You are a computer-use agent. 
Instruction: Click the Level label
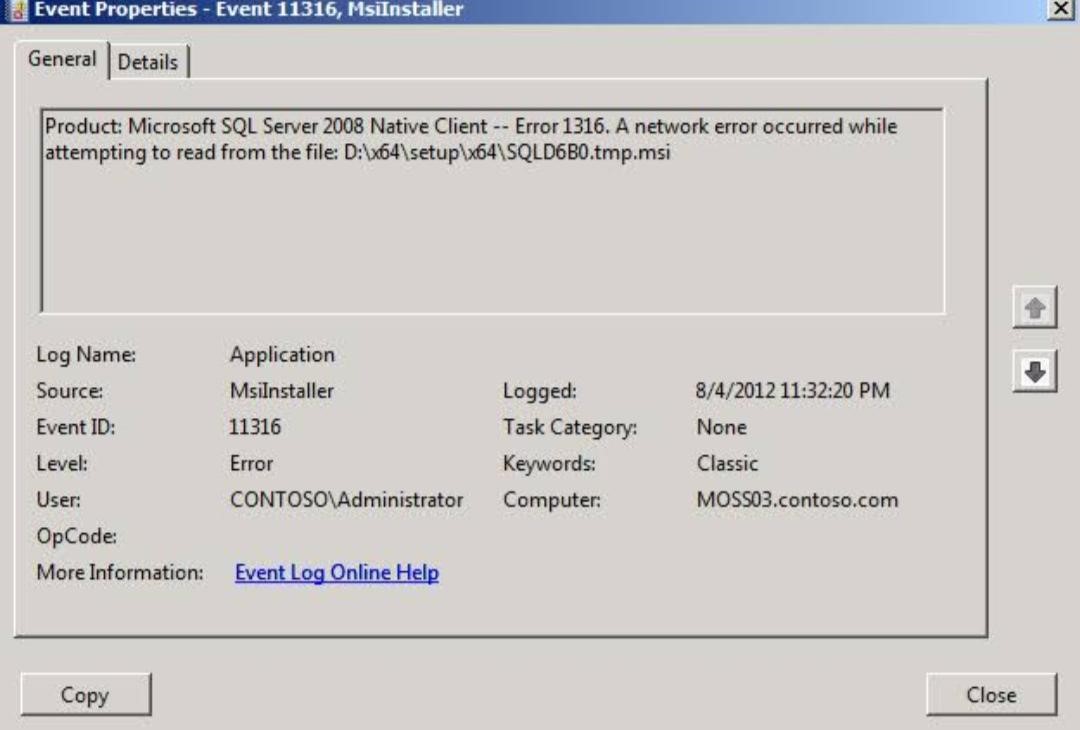[62, 463]
